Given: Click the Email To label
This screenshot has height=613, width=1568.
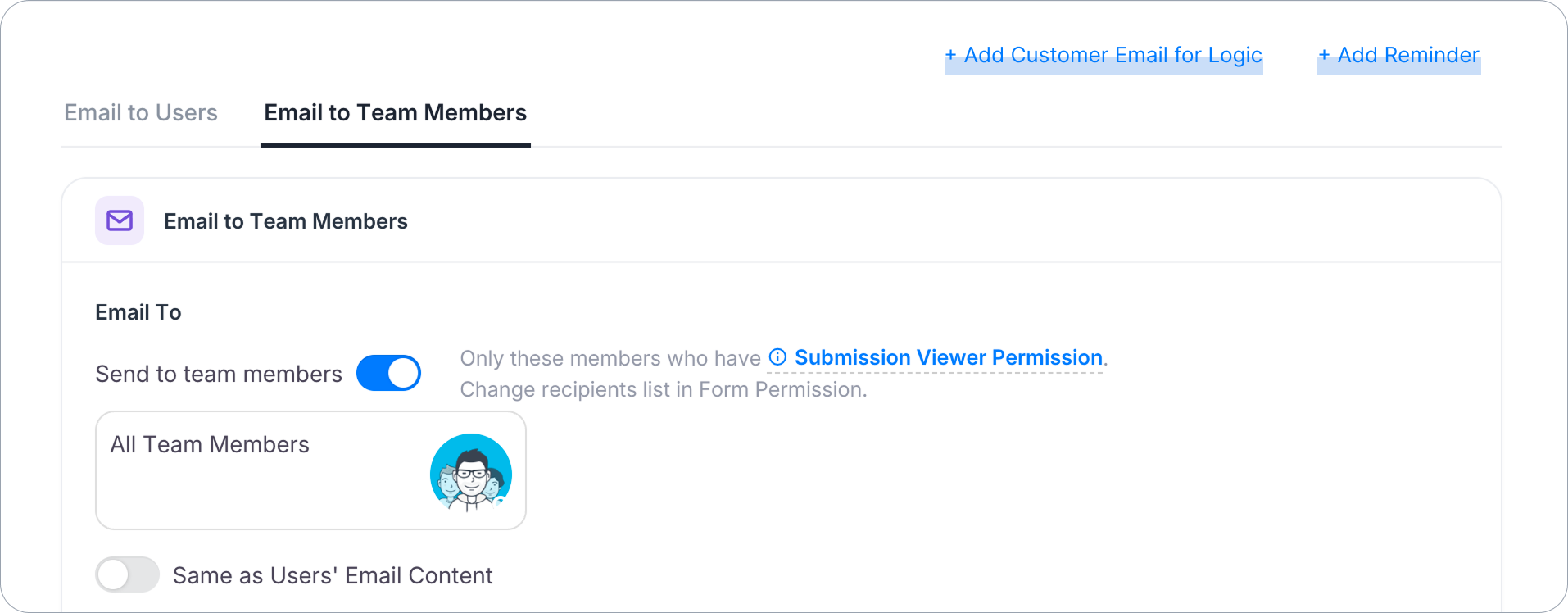Looking at the screenshot, I should point(138,312).
